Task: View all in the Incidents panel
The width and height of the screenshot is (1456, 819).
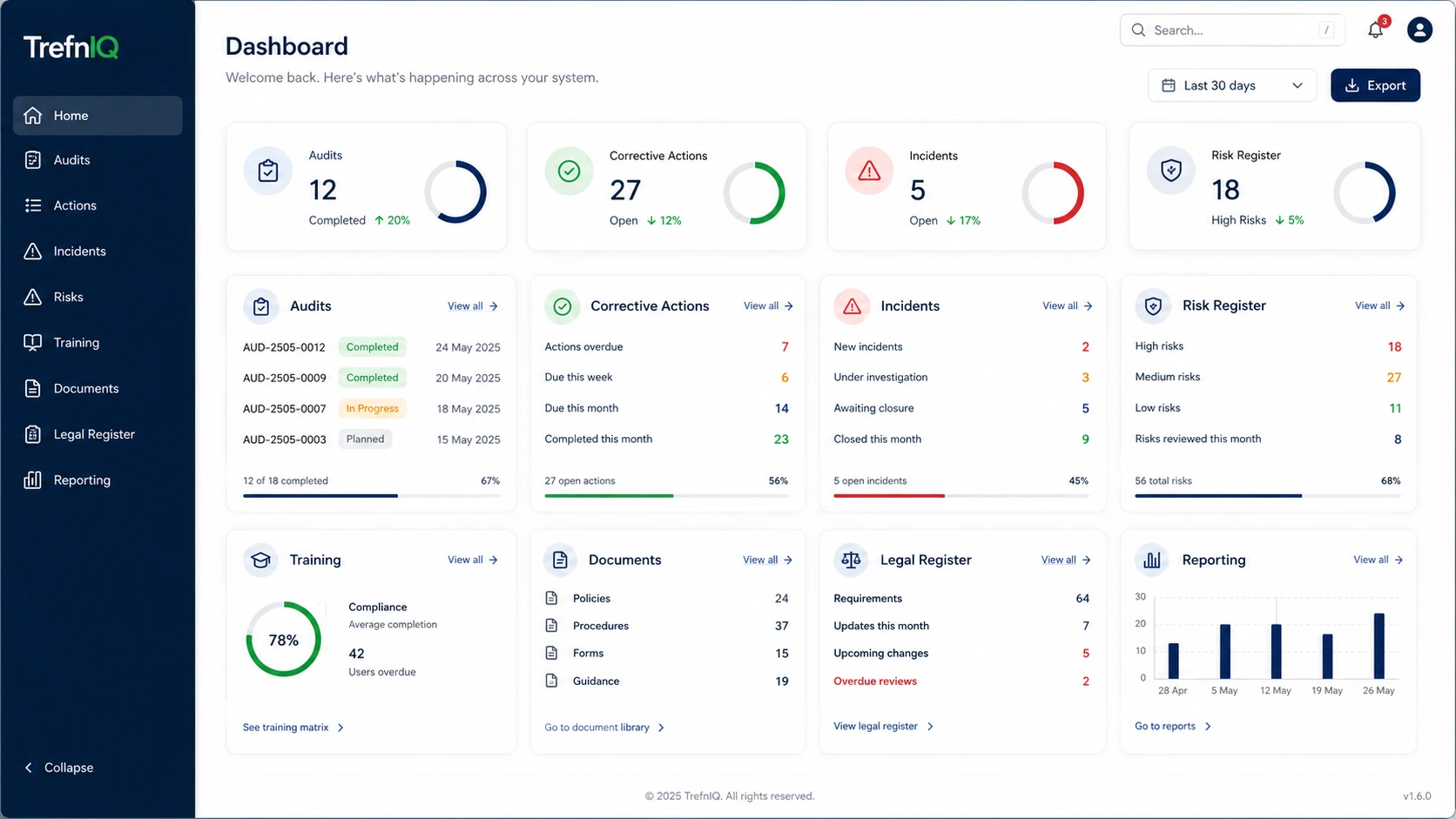Action: coord(1068,305)
